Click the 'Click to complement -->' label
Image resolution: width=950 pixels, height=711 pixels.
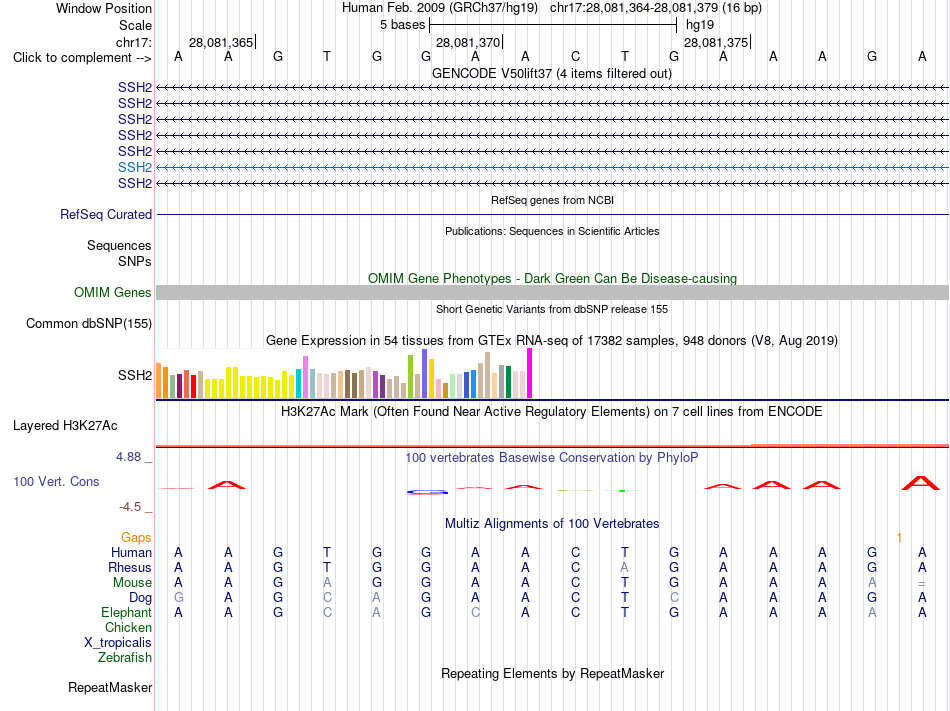point(82,58)
